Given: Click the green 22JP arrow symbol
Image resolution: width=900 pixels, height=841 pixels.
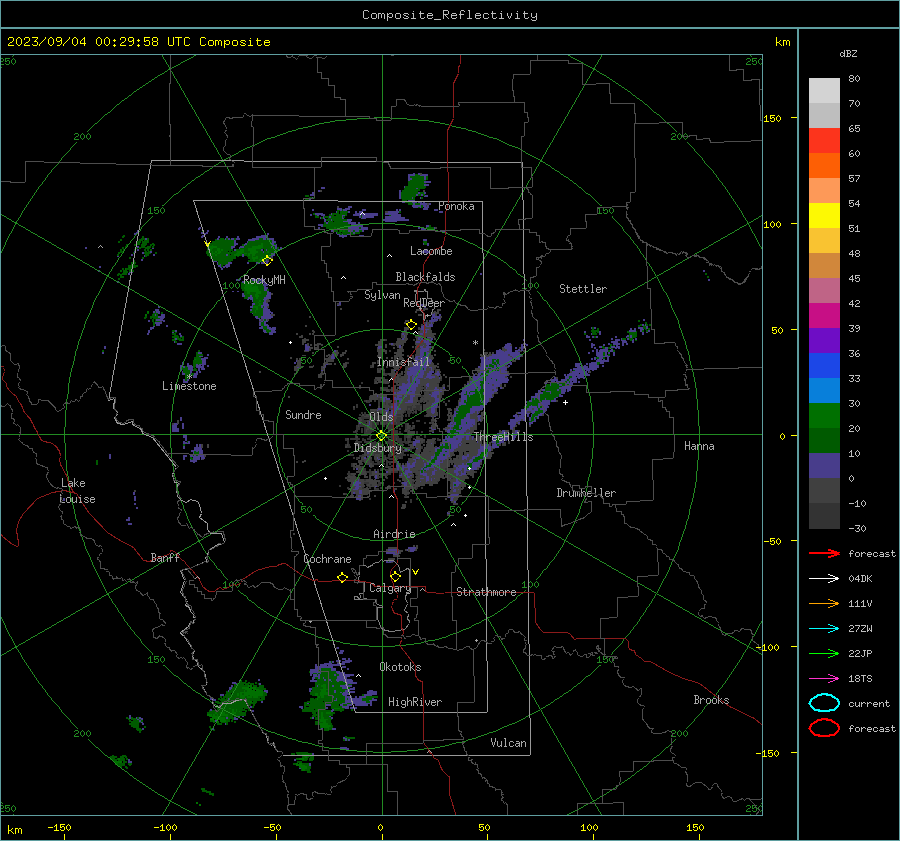Looking at the screenshot, I should click(x=824, y=653).
